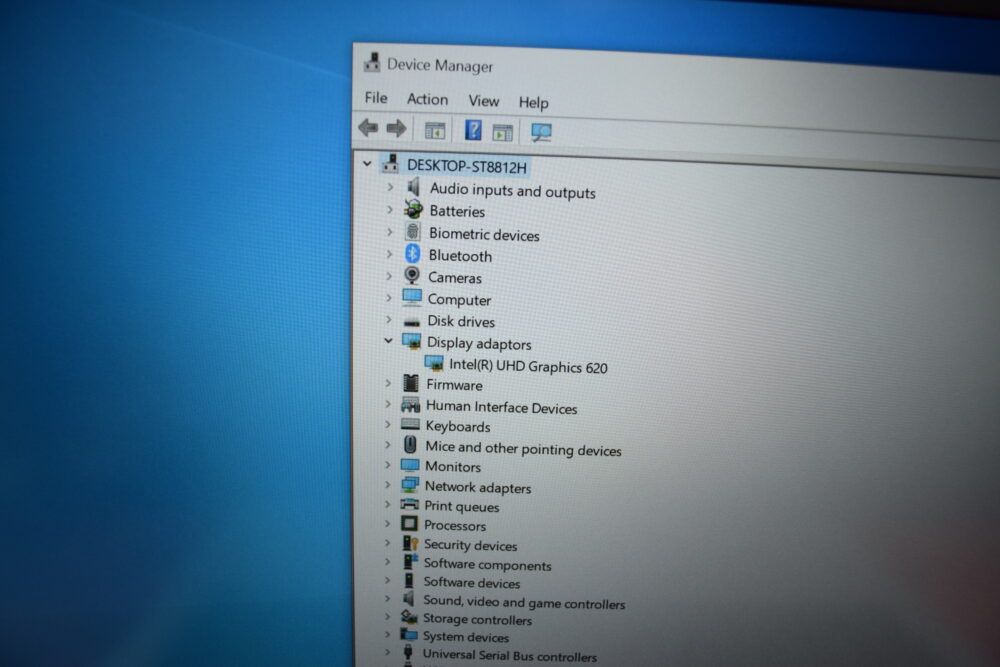Open the Help menu

tap(533, 102)
